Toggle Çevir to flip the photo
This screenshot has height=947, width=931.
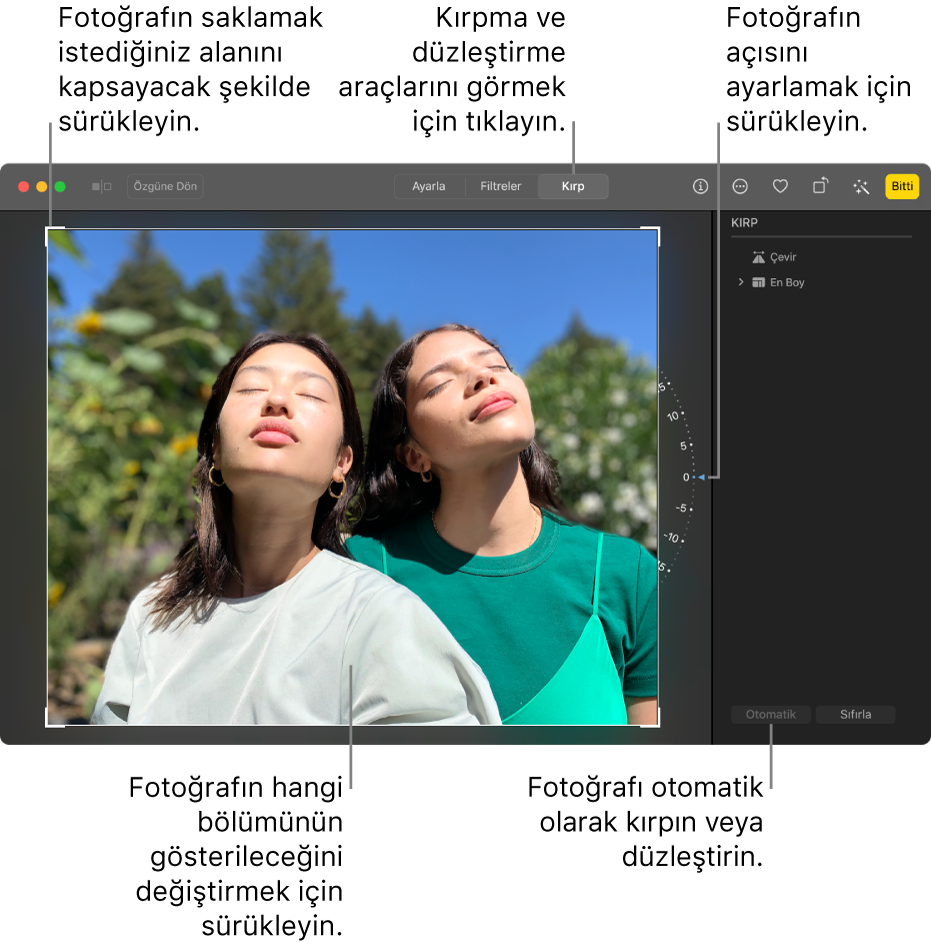tap(779, 256)
